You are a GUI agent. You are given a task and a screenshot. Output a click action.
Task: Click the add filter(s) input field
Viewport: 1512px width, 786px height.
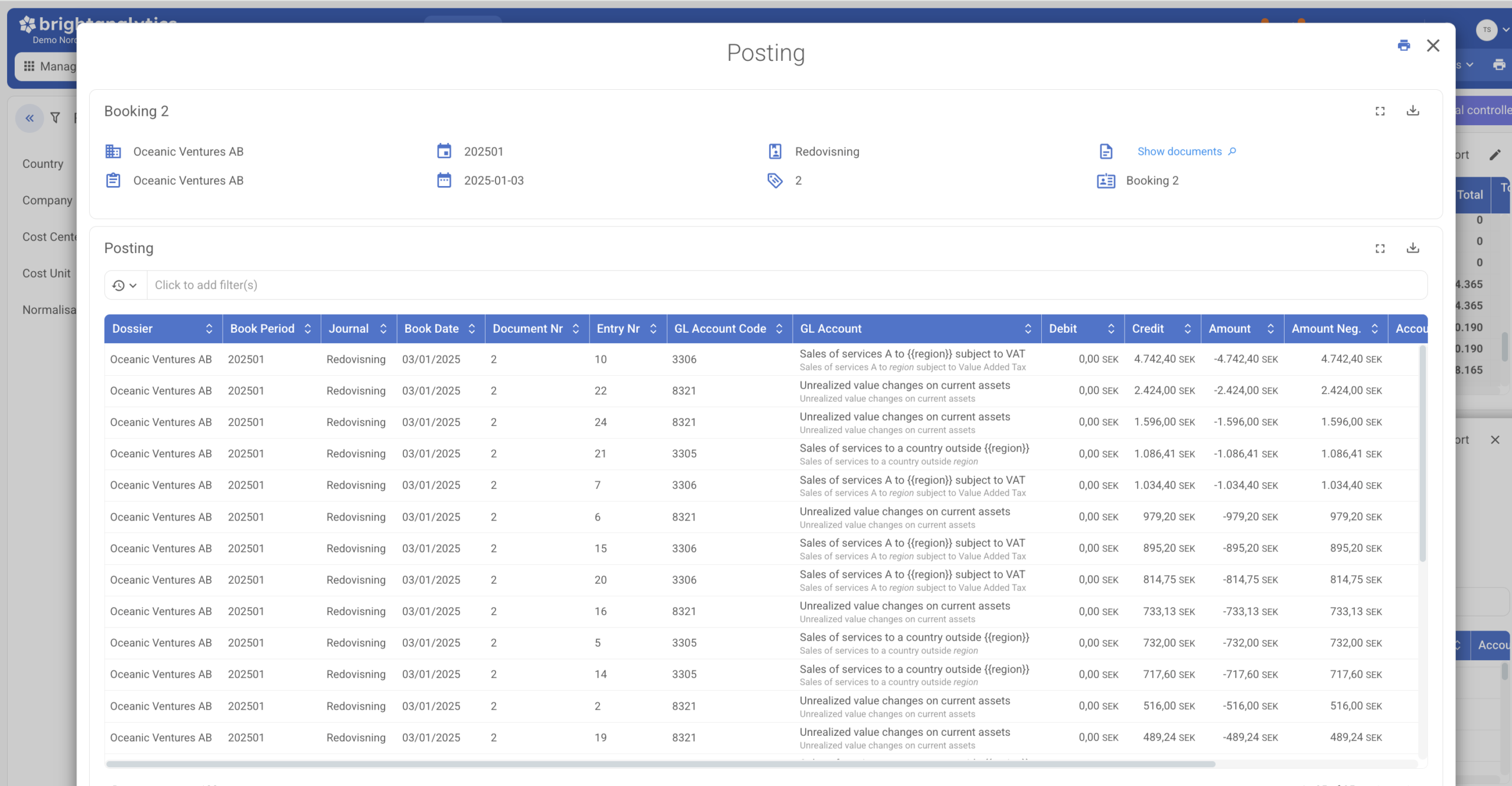[787, 285]
